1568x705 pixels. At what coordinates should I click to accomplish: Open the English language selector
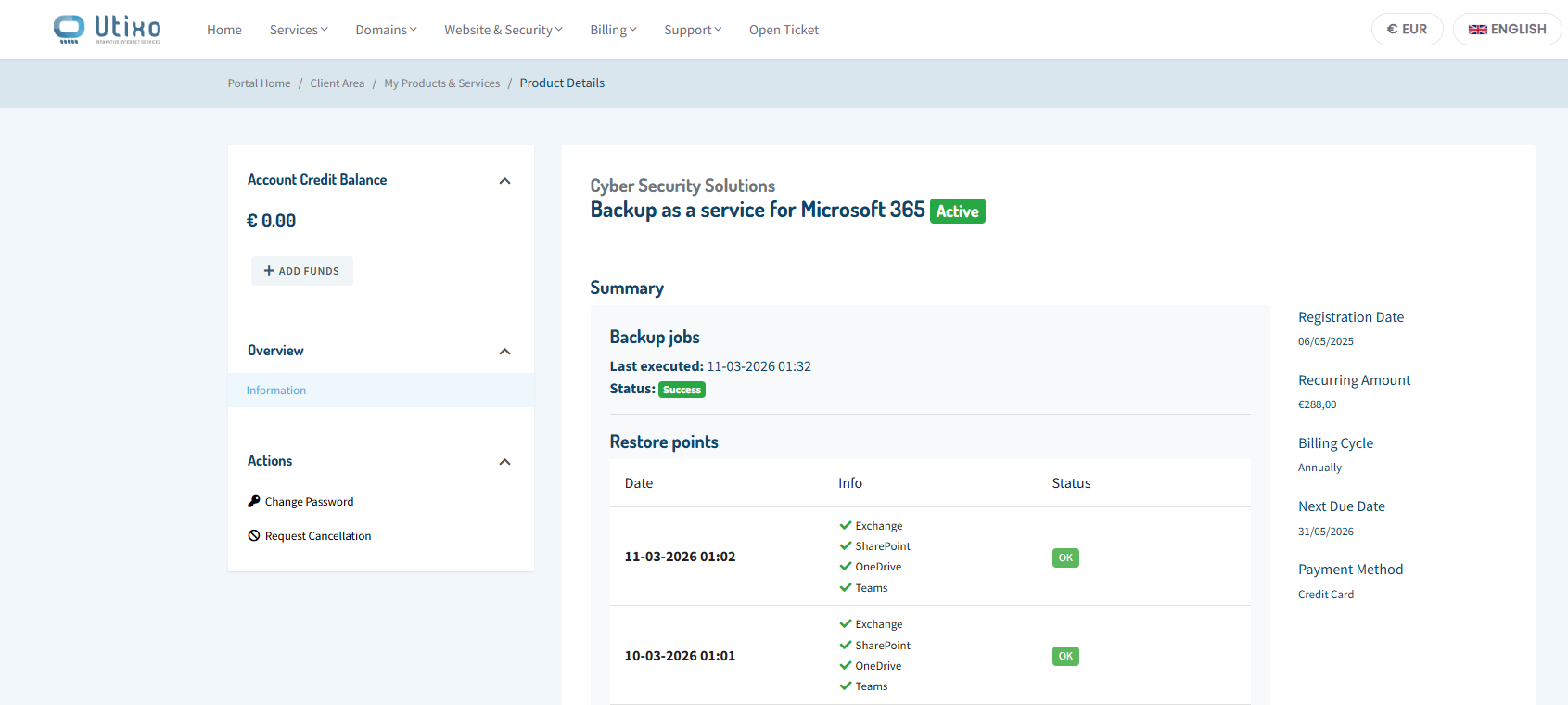pyautogui.click(x=1507, y=29)
